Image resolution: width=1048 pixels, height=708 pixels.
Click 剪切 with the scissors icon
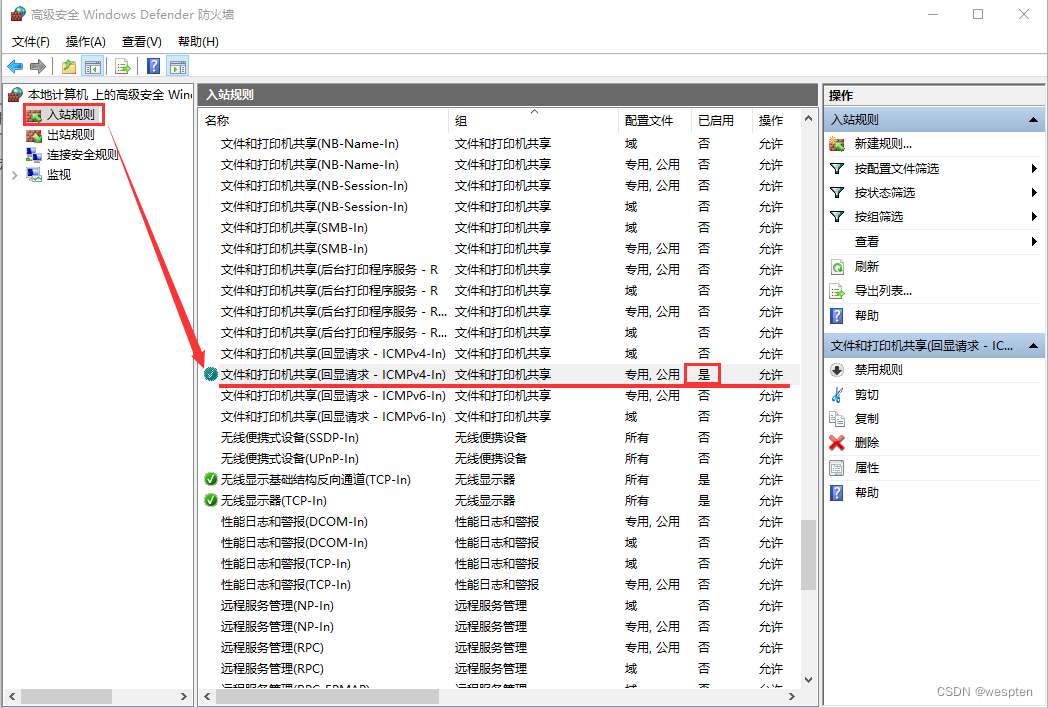[866, 394]
